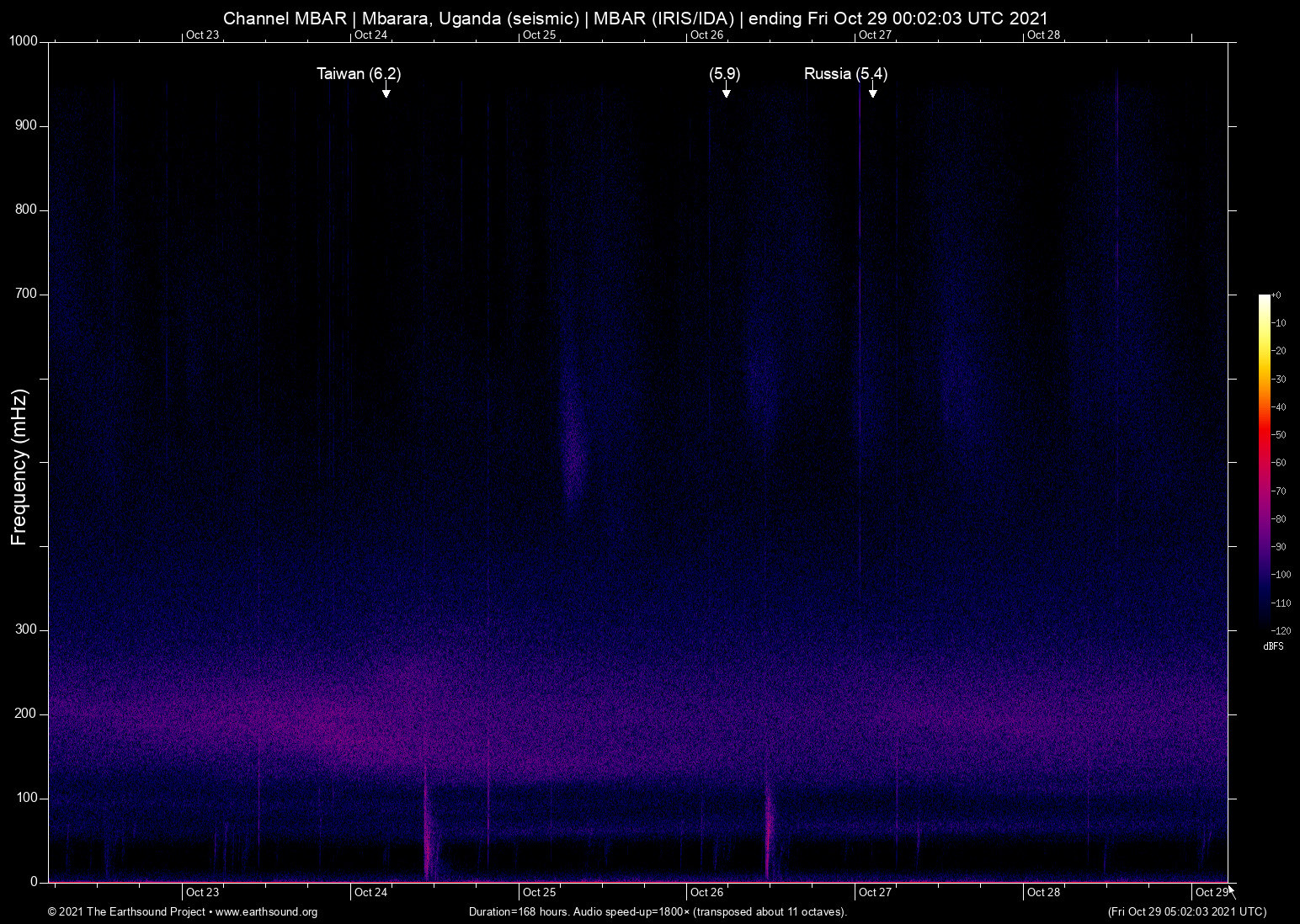Click the Oct 29 label on the bottom axis
Image resolution: width=1300 pixels, height=924 pixels.
(x=1211, y=892)
